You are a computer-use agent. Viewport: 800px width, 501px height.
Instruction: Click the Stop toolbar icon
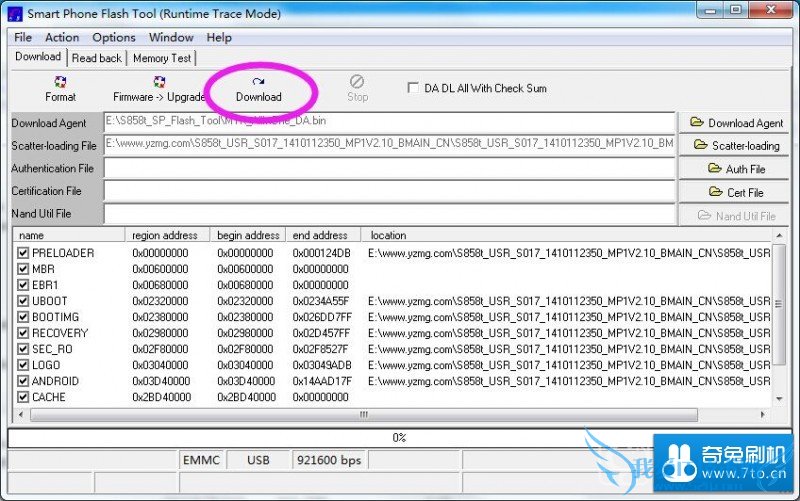click(x=357, y=82)
